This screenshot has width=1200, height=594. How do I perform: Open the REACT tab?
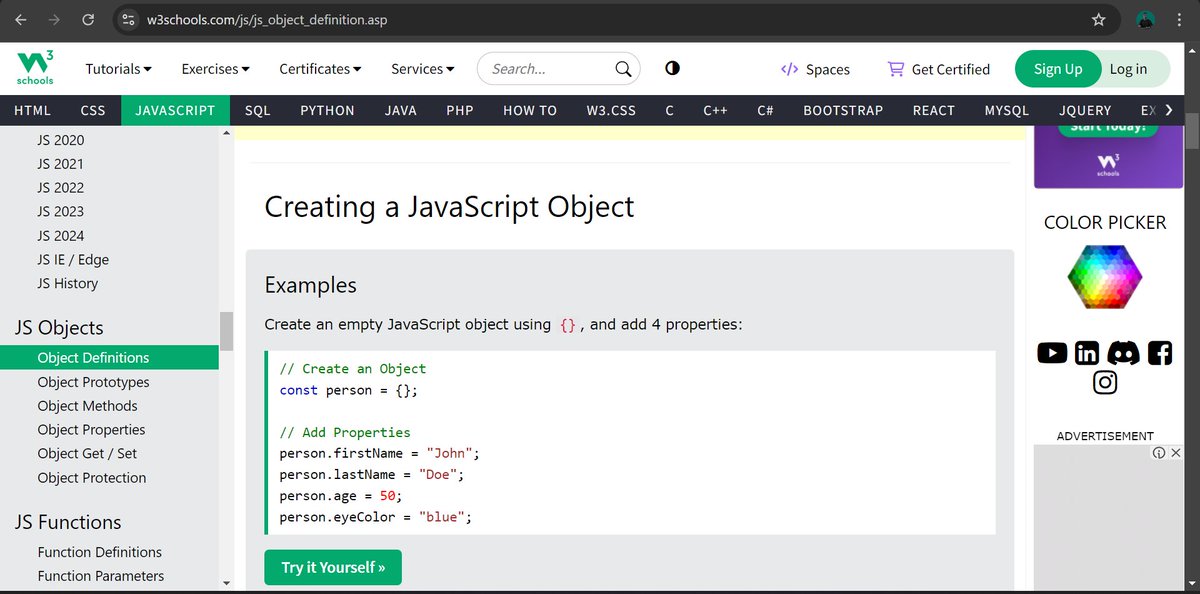click(x=934, y=110)
